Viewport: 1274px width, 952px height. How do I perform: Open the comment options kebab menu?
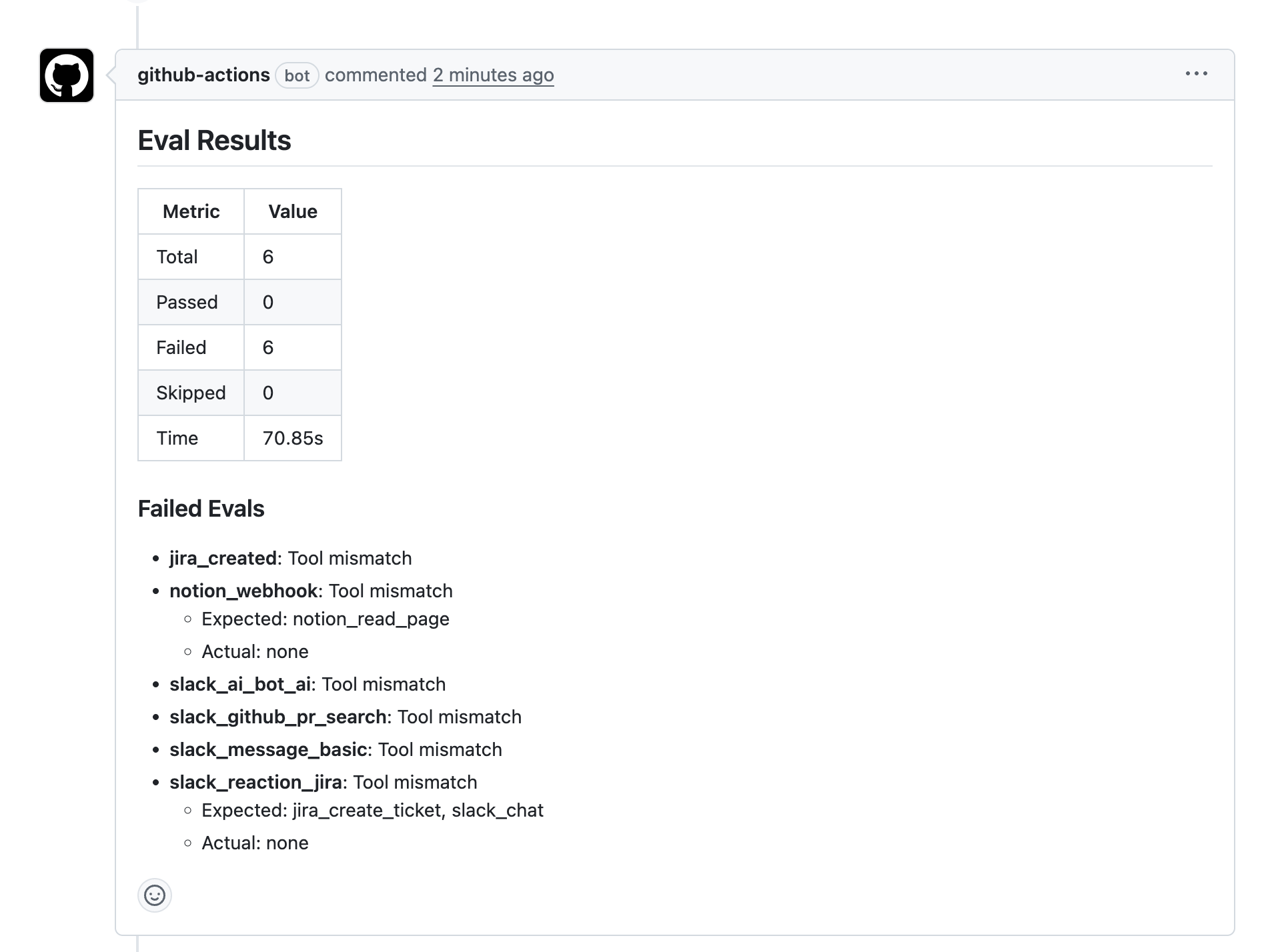click(1197, 74)
